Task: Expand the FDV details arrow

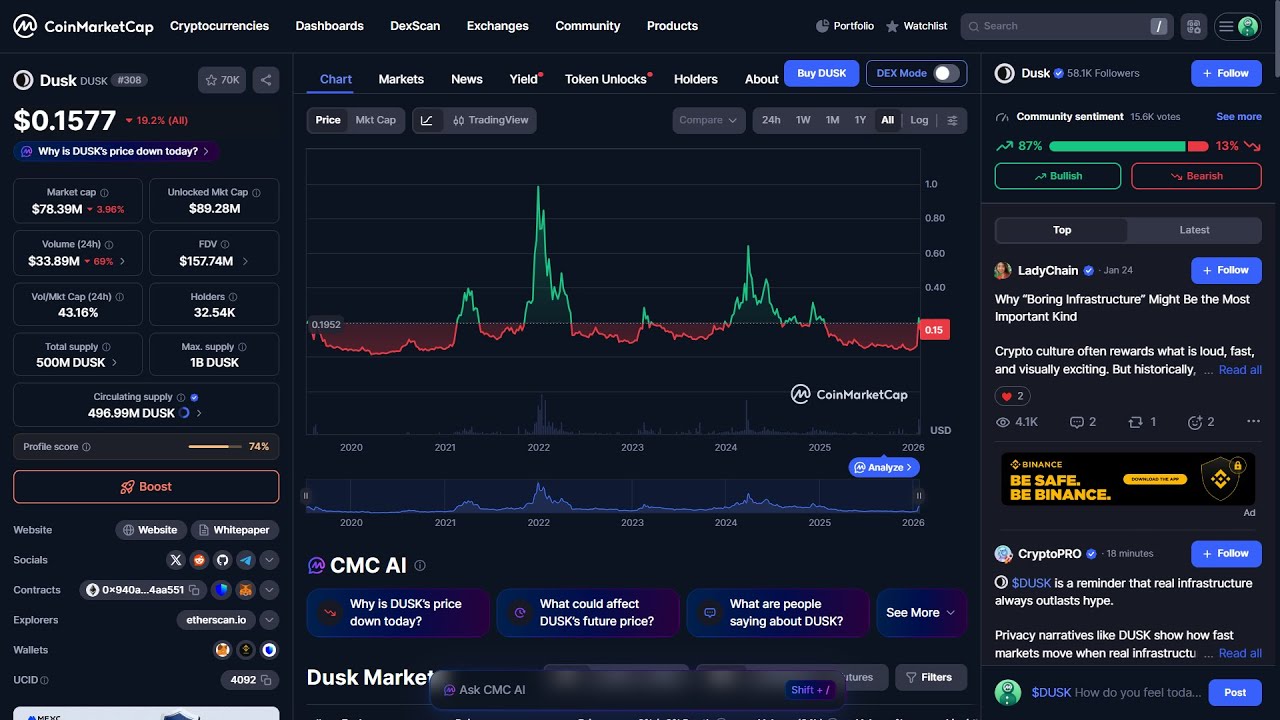Action: (x=245, y=261)
